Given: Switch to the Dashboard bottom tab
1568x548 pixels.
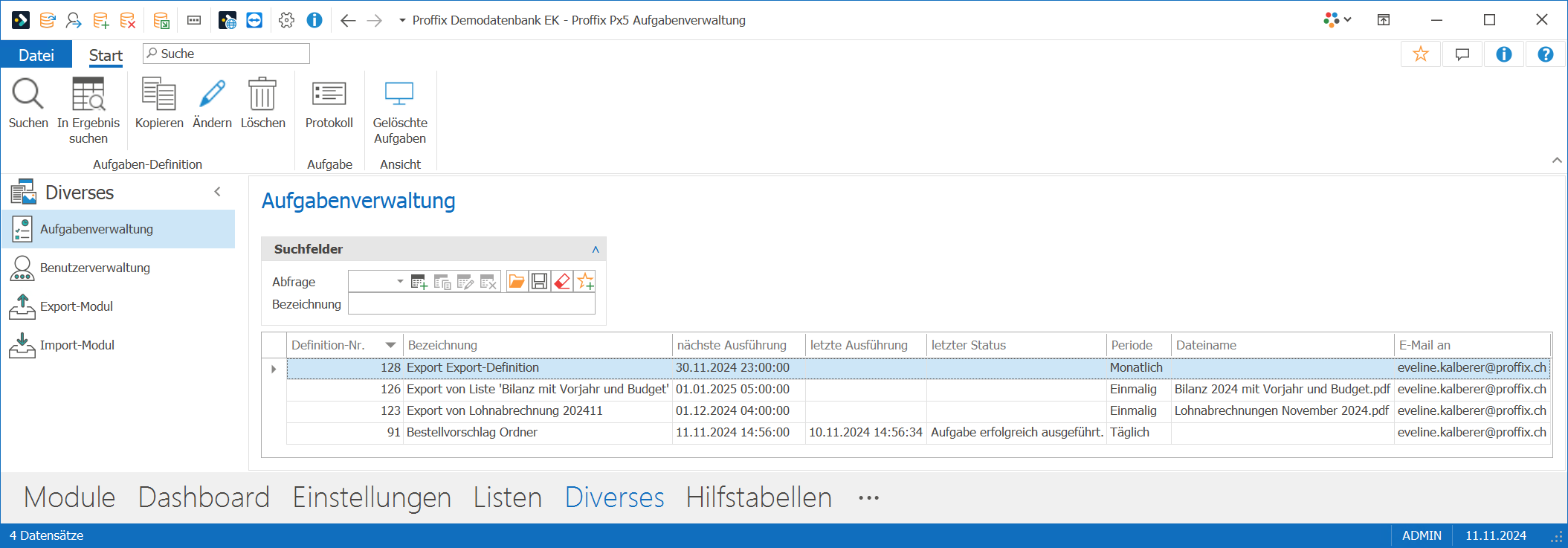Looking at the screenshot, I should [x=204, y=497].
